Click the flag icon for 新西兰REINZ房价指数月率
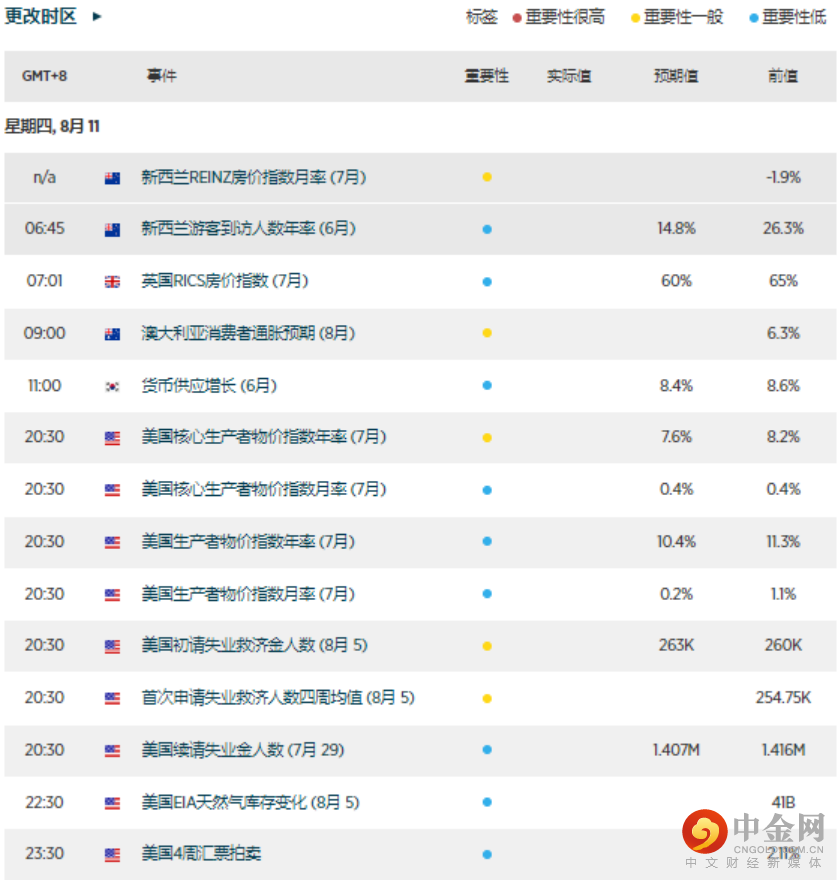 coord(112,179)
